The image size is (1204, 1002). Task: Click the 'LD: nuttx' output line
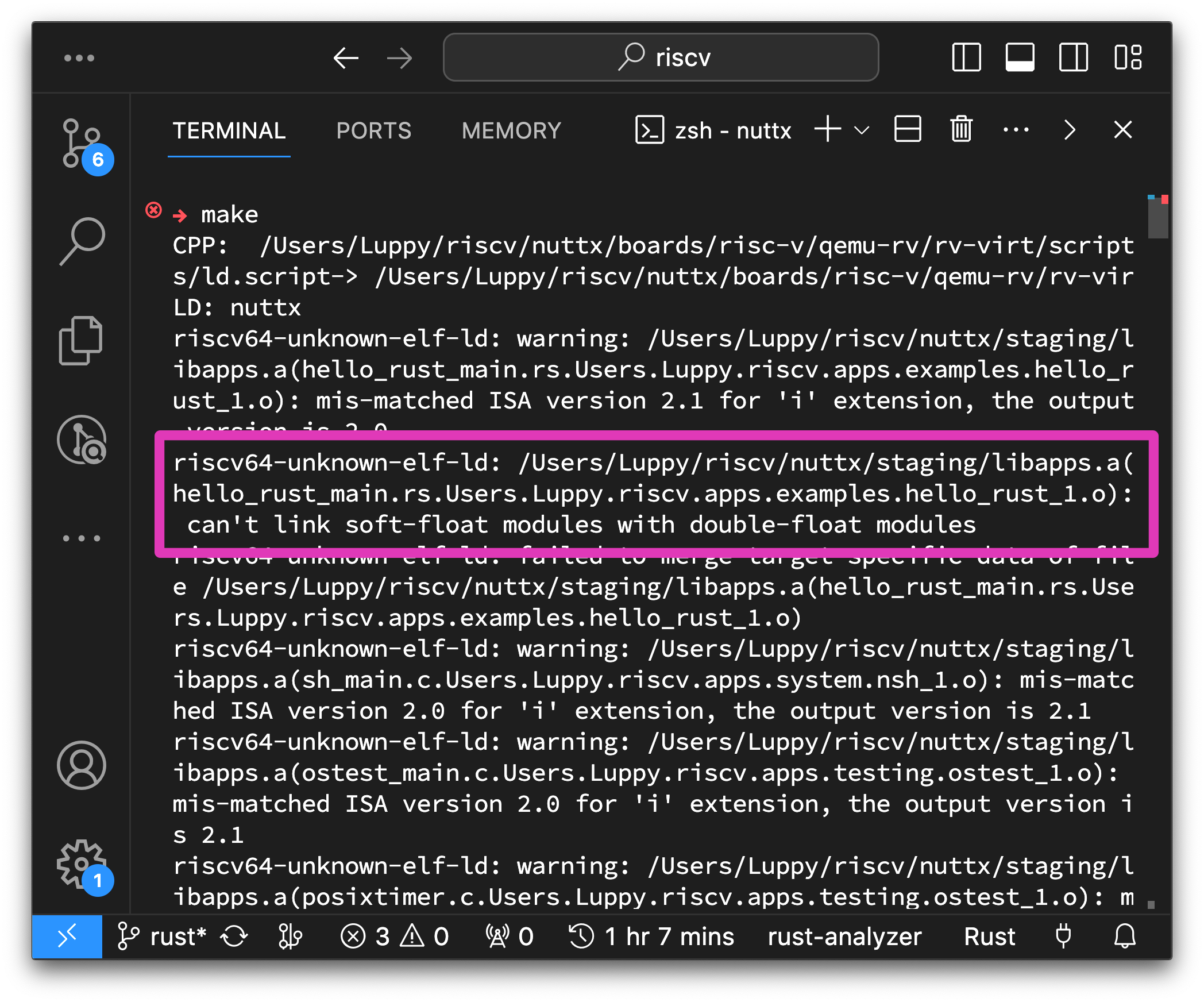[x=237, y=308]
